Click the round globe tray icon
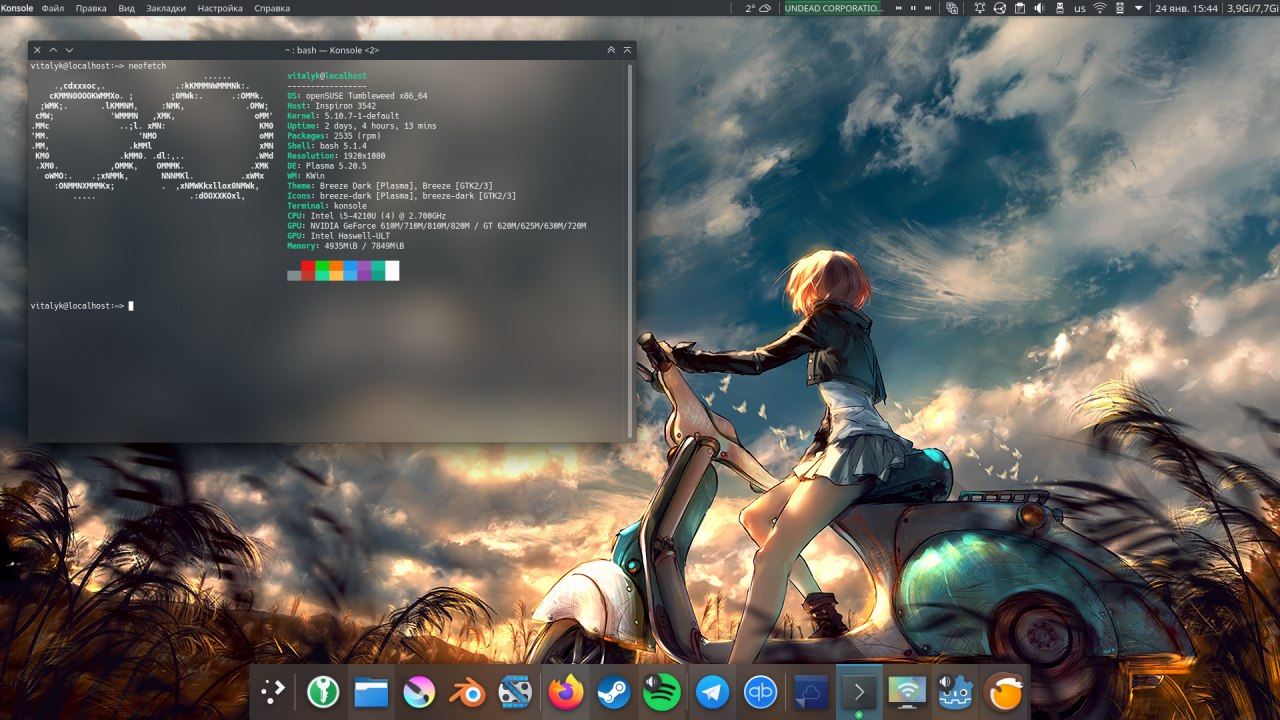 999,8
